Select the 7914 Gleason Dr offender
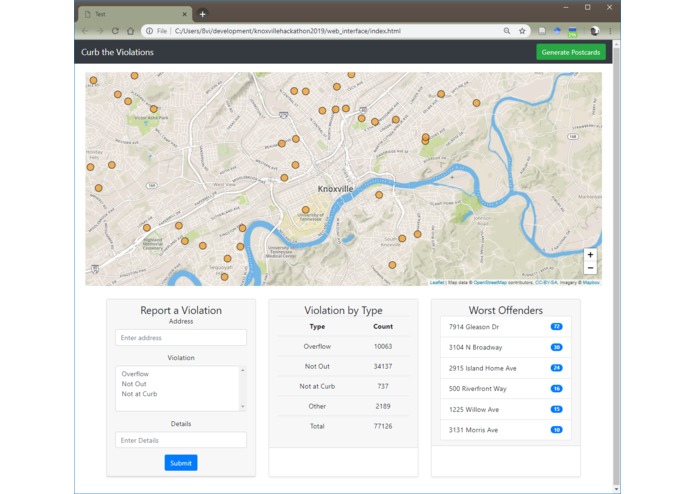Image resolution: width=695 pixels, height=494 pixels. coord(506,327)
